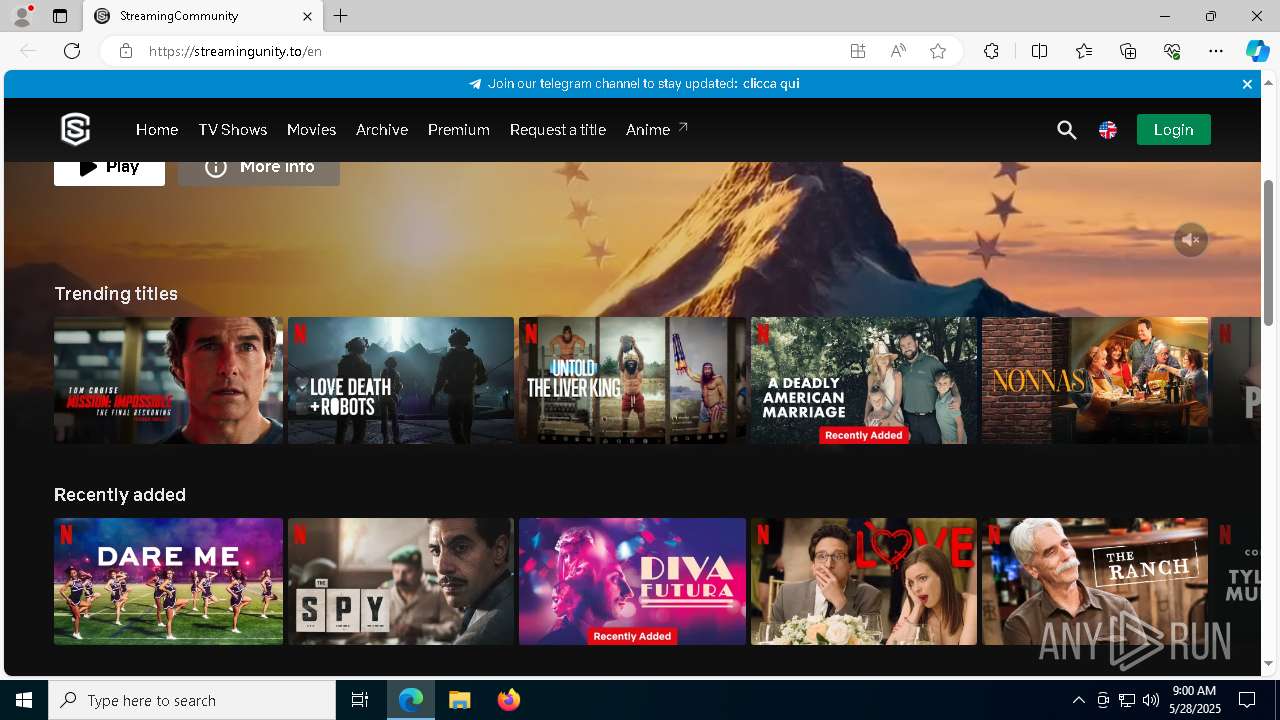
Task: Click the page vertical scrollbar thumb
Action: click(x=1269, y=252)
